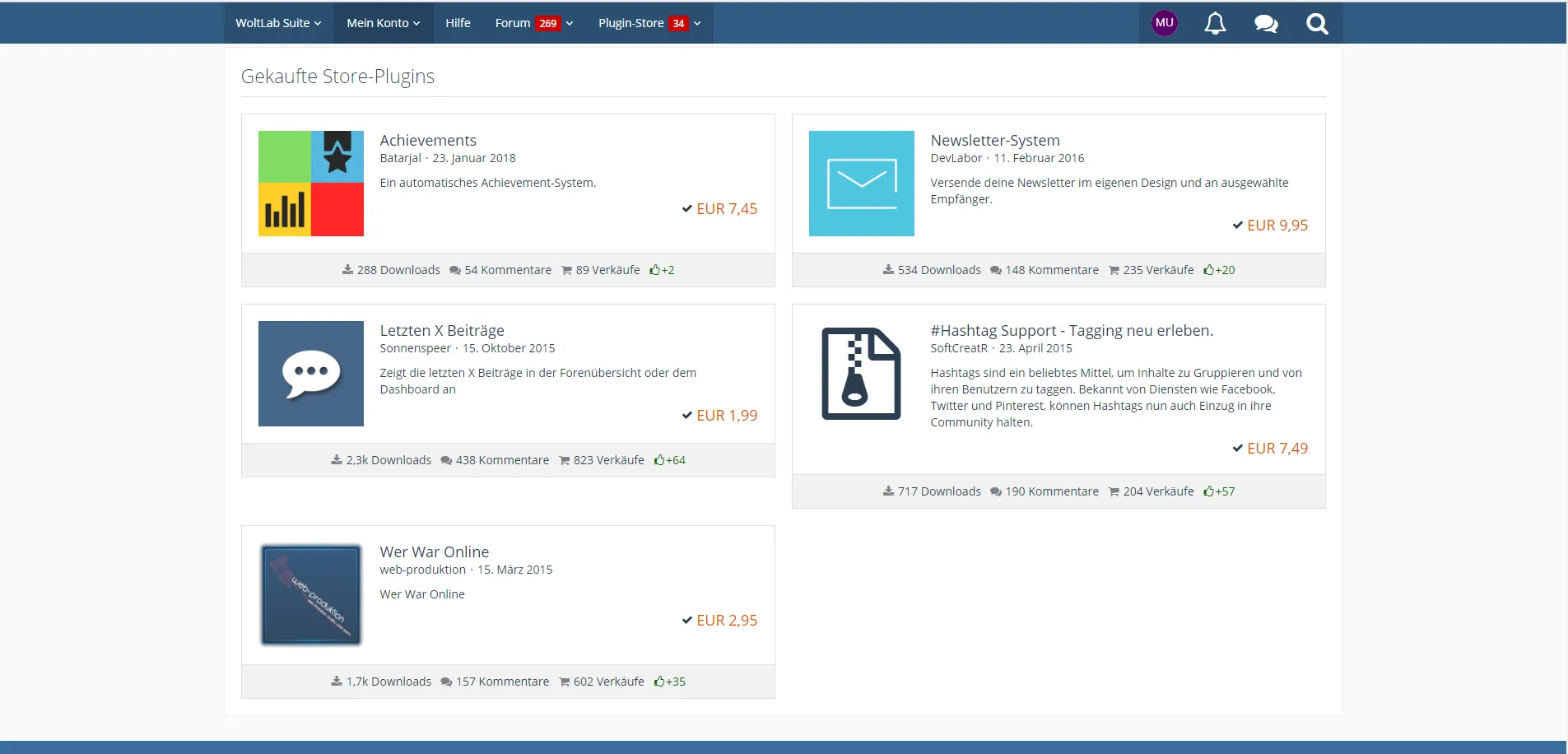1568x754 pixels.
Task: Expand the Mein Konto menu
Action: [x=383, y=23]
